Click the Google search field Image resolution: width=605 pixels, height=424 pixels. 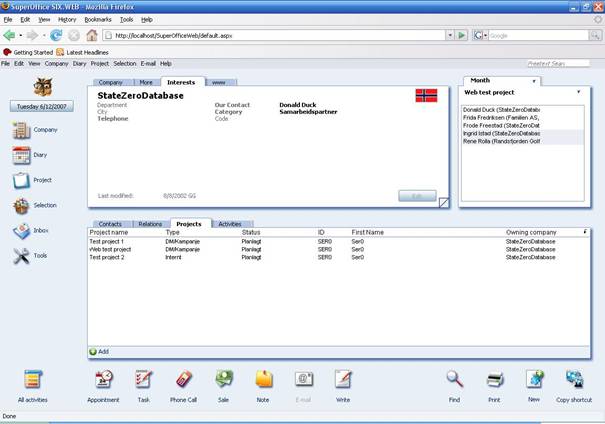pos(539,35)
